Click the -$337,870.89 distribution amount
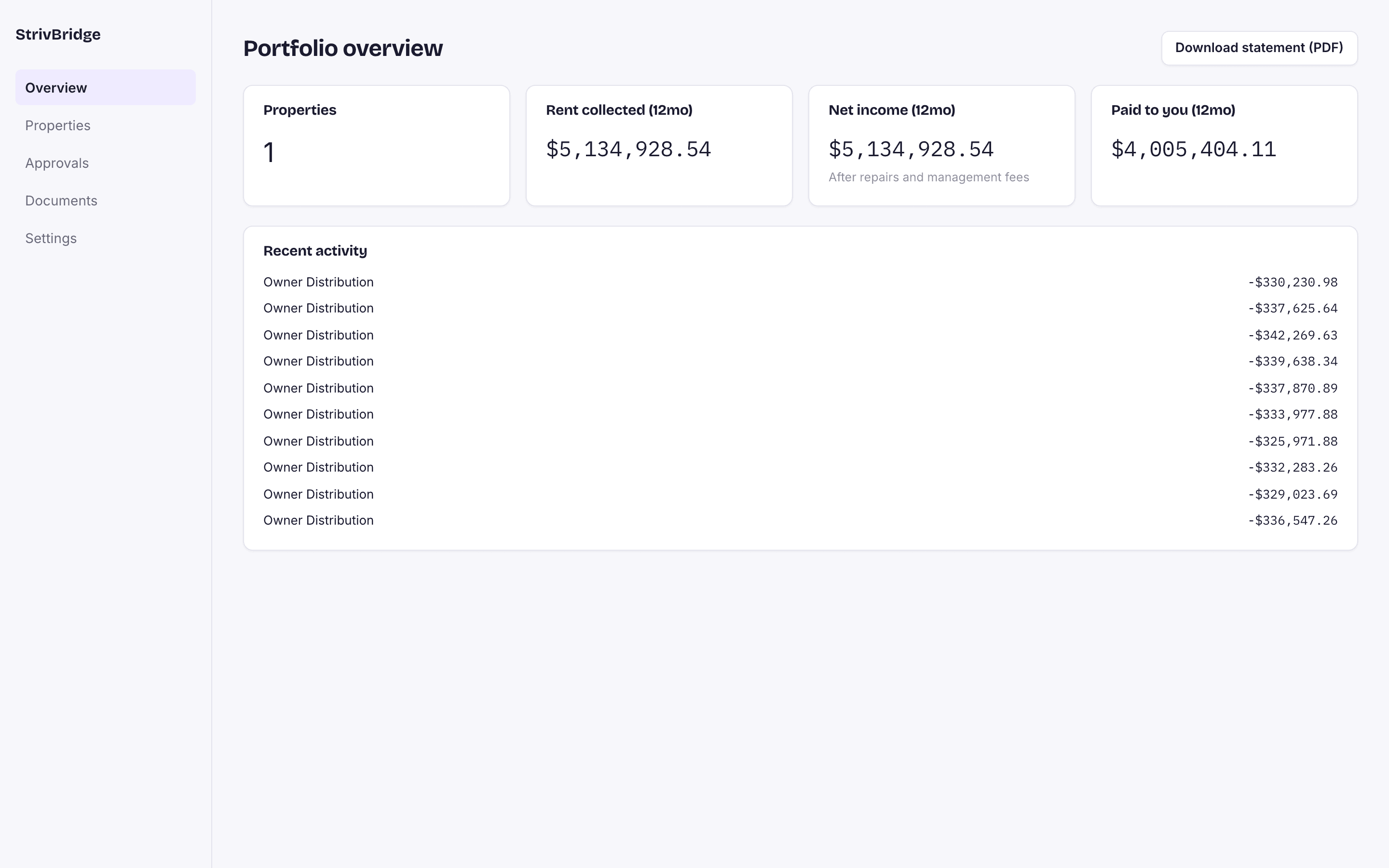The width and height of the screenshot is (1389, 868). point(1293,388)
